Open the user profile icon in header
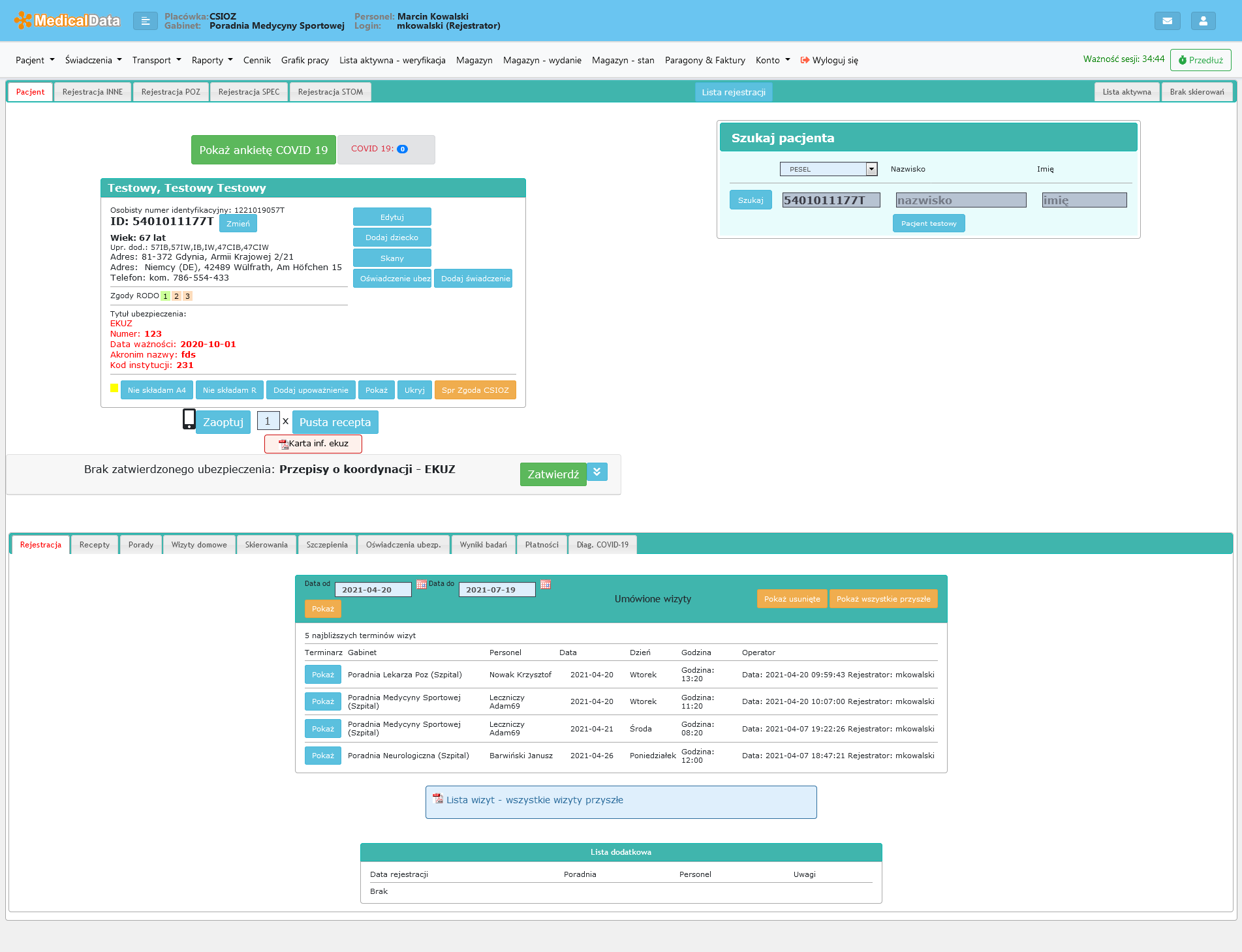Viewport: 1242px width, 952px height. (1203, 21)
